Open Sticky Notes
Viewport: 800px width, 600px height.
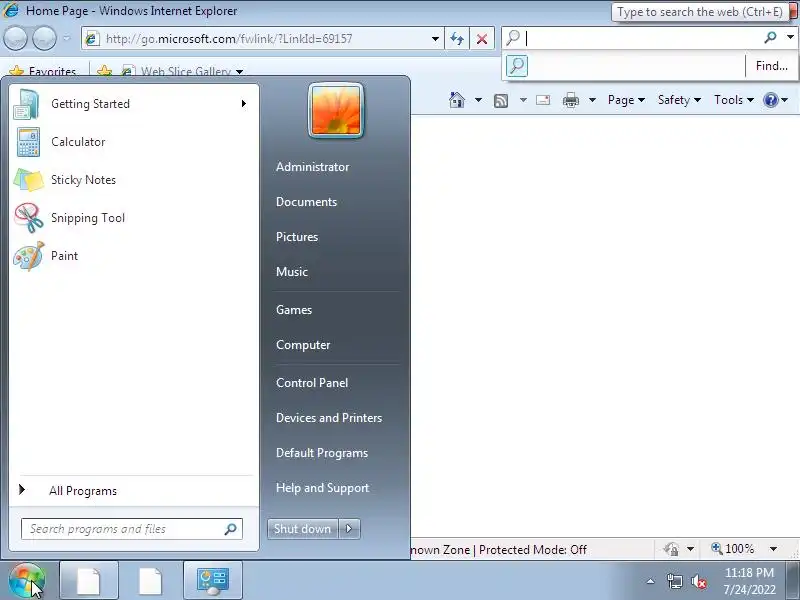pyautogui.click(x=133, y=180)
